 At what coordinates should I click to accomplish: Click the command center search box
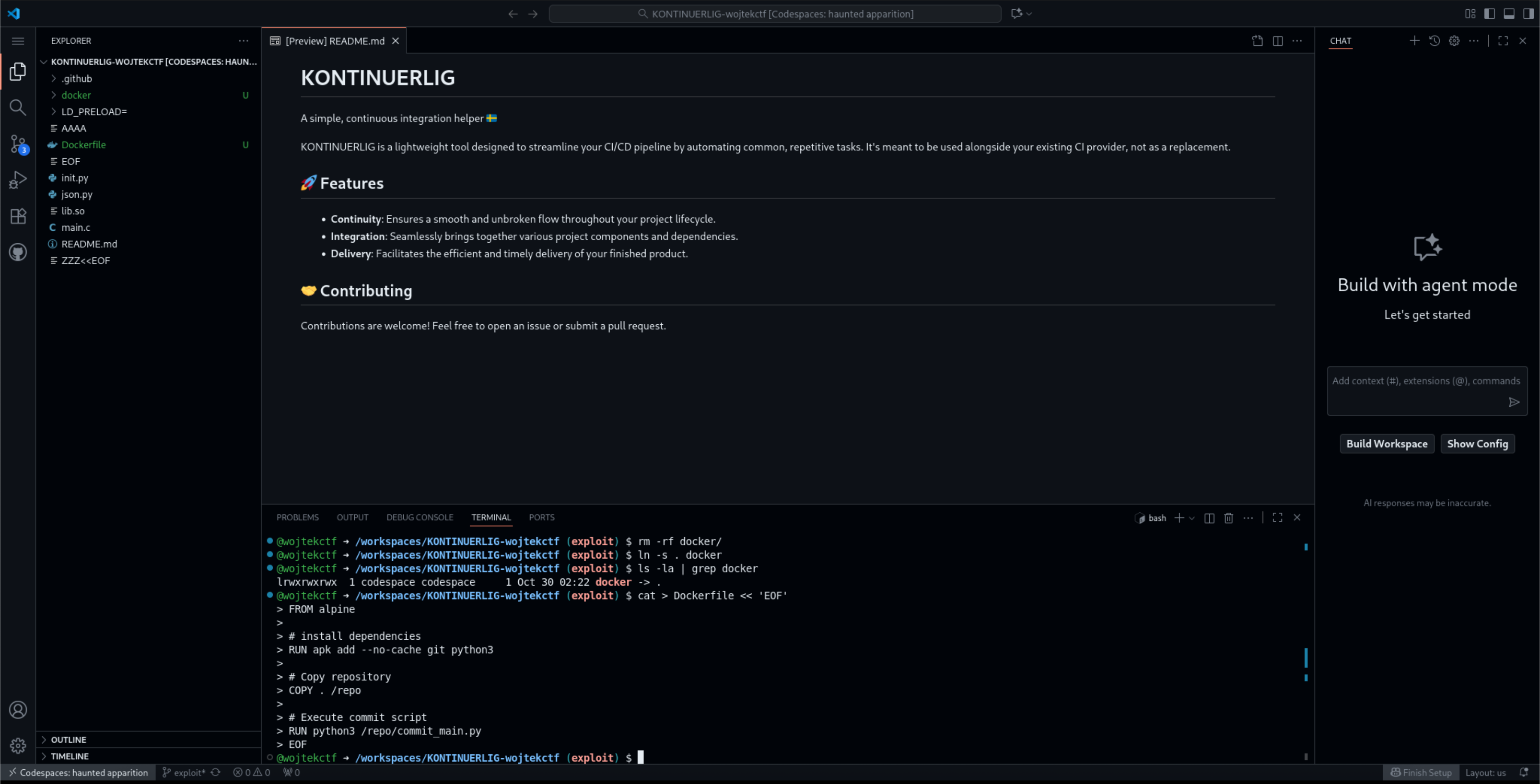(775, 14)
